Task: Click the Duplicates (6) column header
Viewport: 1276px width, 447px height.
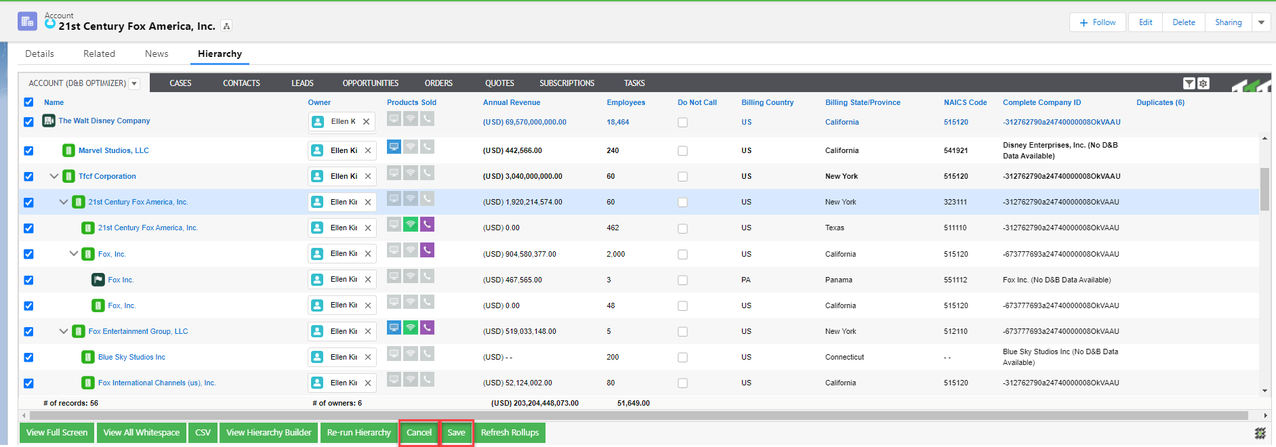Action: 1160,102
